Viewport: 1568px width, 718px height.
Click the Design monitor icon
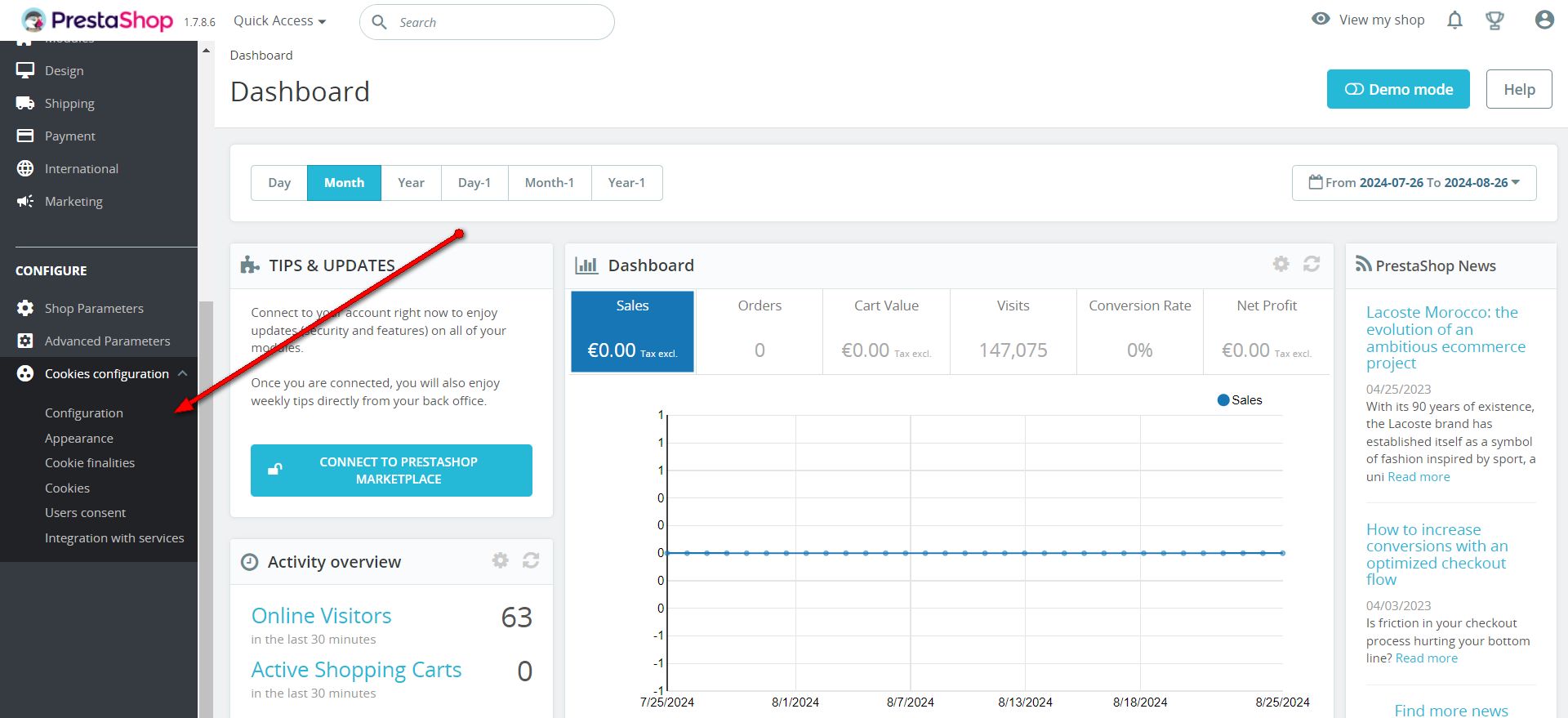click(25, 70)
